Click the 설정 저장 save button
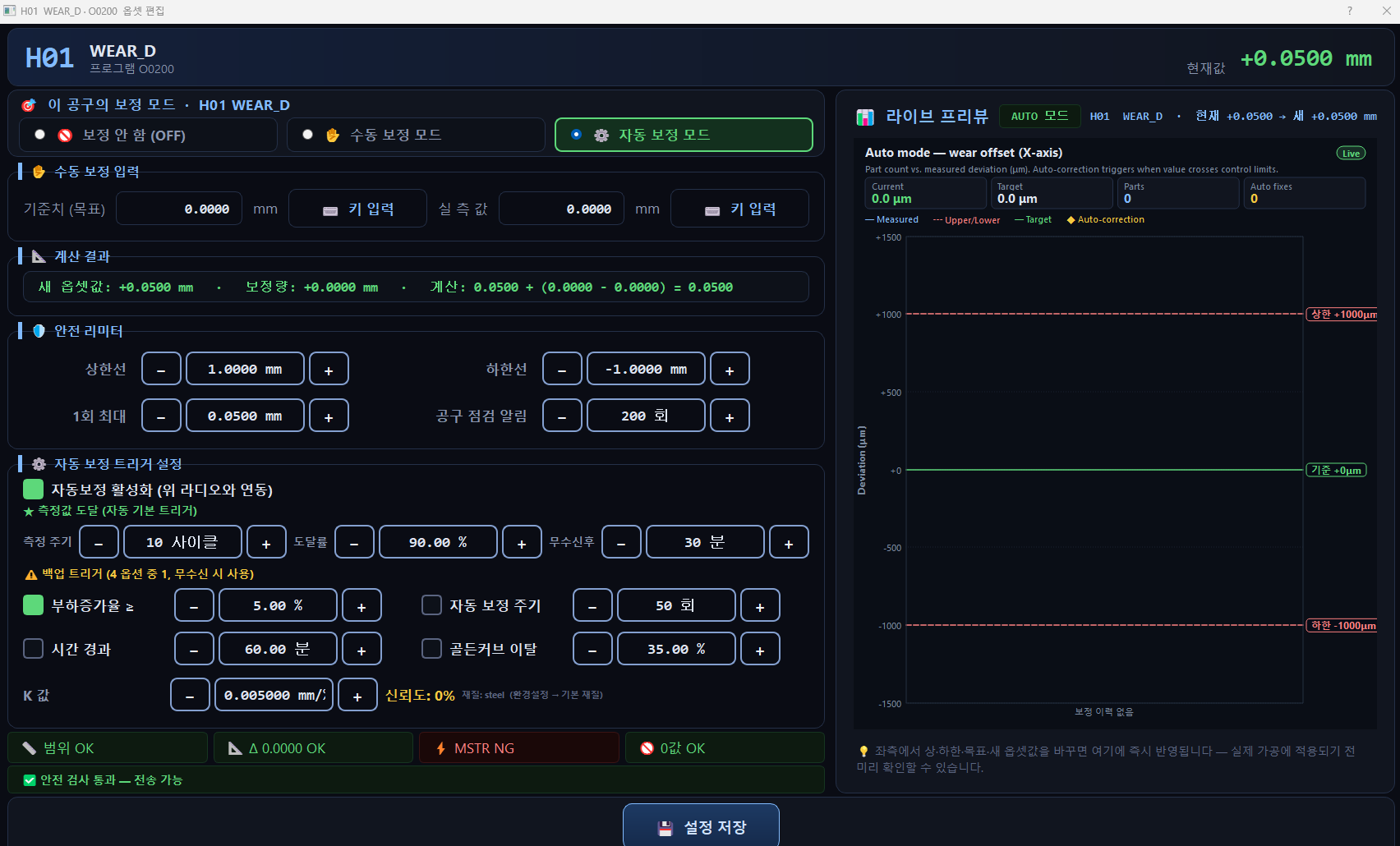The height and width of the screenshot is (846, 1400). 701,825
